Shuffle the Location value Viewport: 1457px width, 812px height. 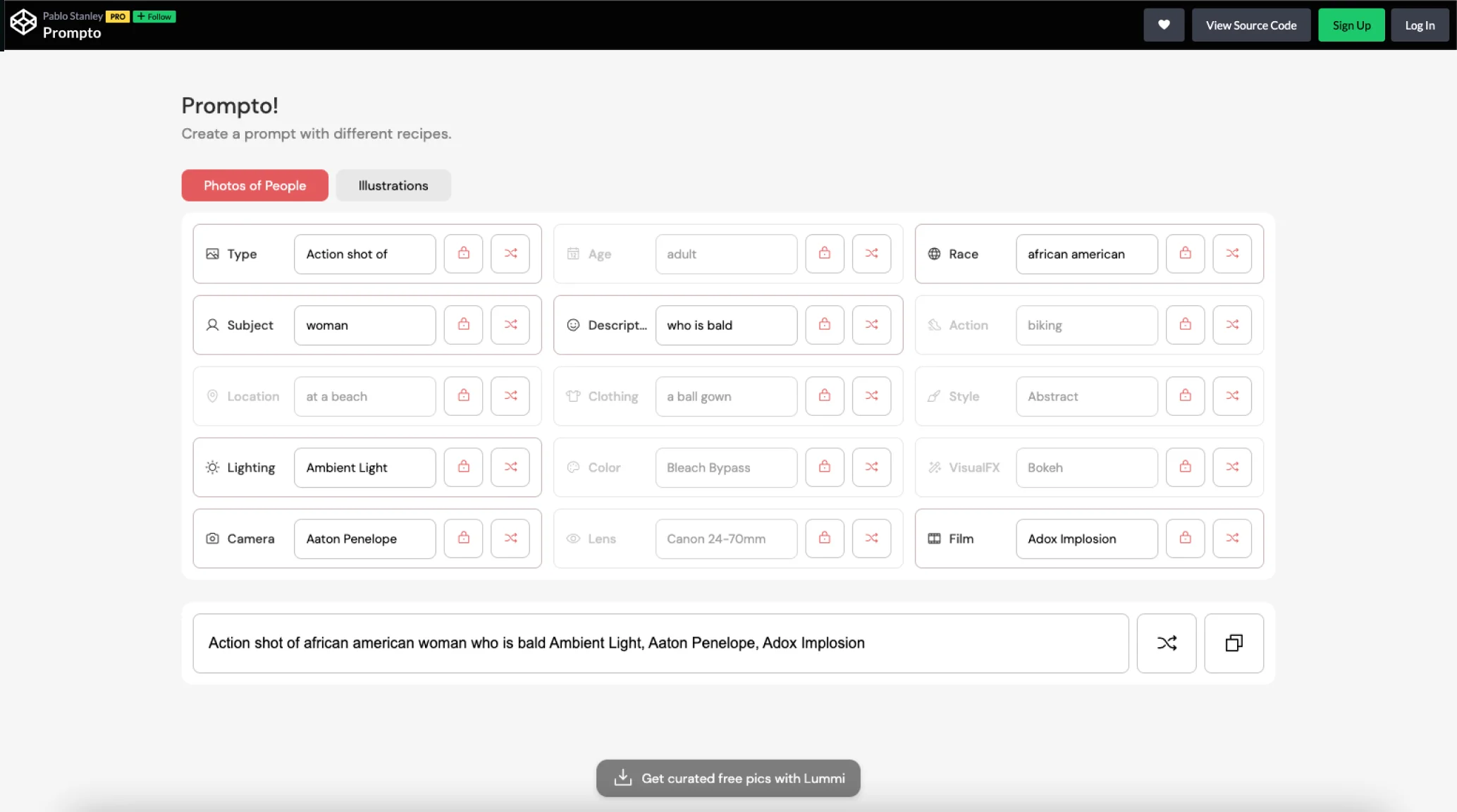(x=510, y=396)
